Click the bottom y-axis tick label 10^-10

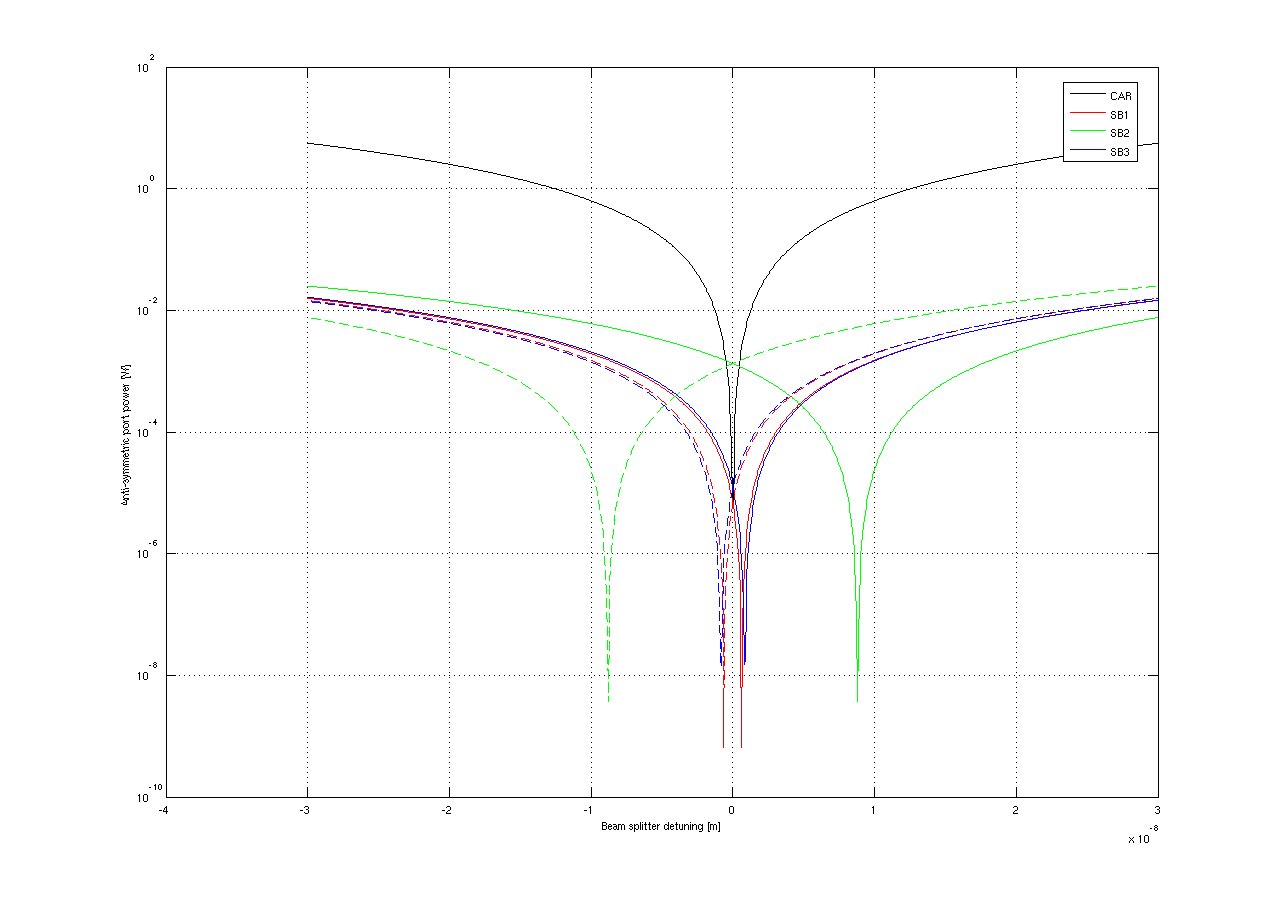(144, 797)
